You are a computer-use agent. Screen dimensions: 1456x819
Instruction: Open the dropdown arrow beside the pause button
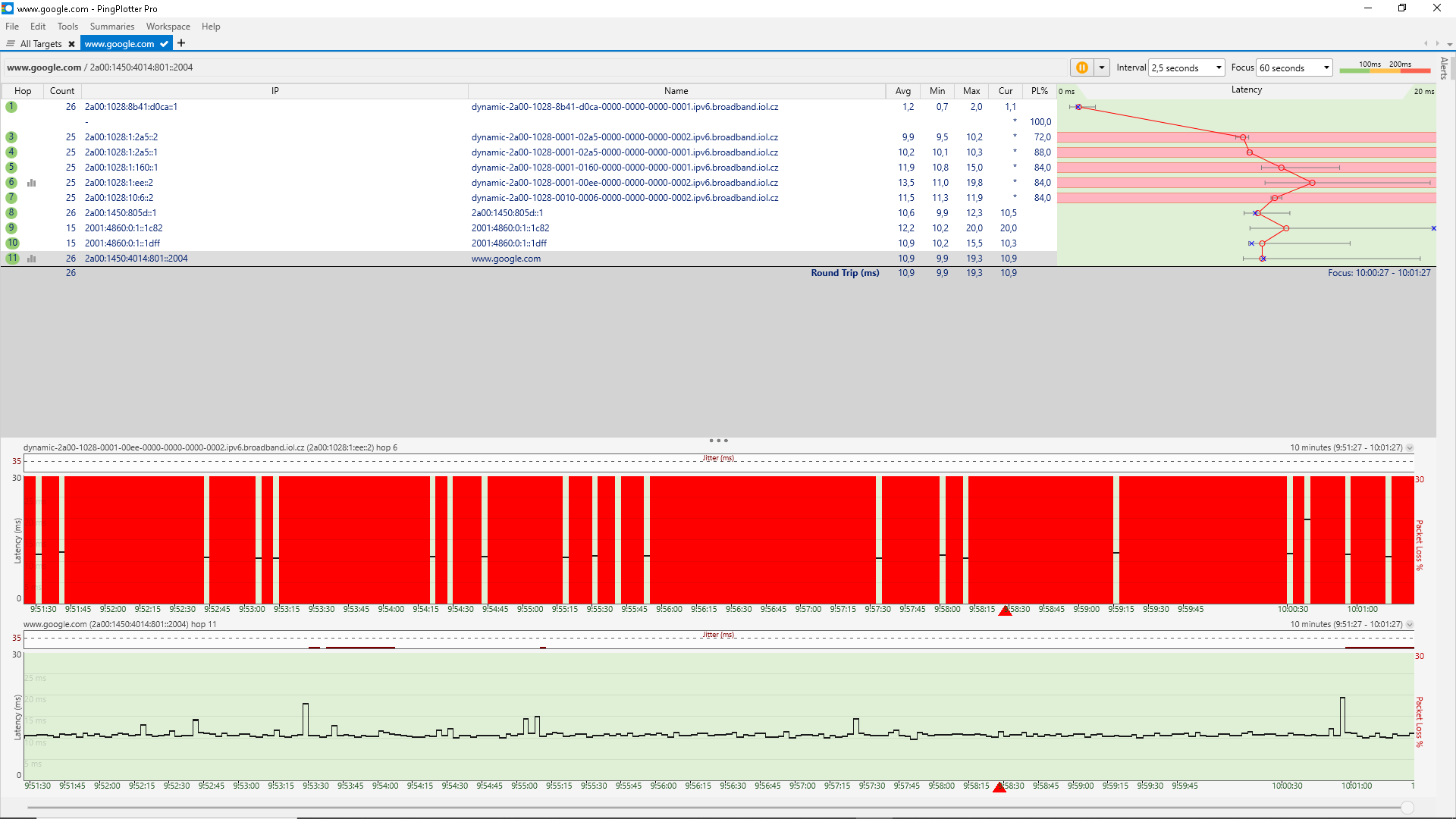tap(1102, 67)
